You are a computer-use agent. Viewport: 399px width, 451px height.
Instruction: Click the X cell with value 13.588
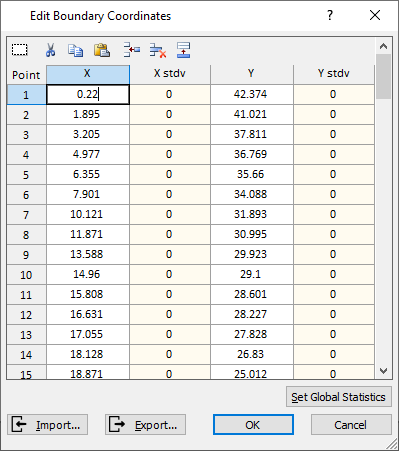point(88,254)
